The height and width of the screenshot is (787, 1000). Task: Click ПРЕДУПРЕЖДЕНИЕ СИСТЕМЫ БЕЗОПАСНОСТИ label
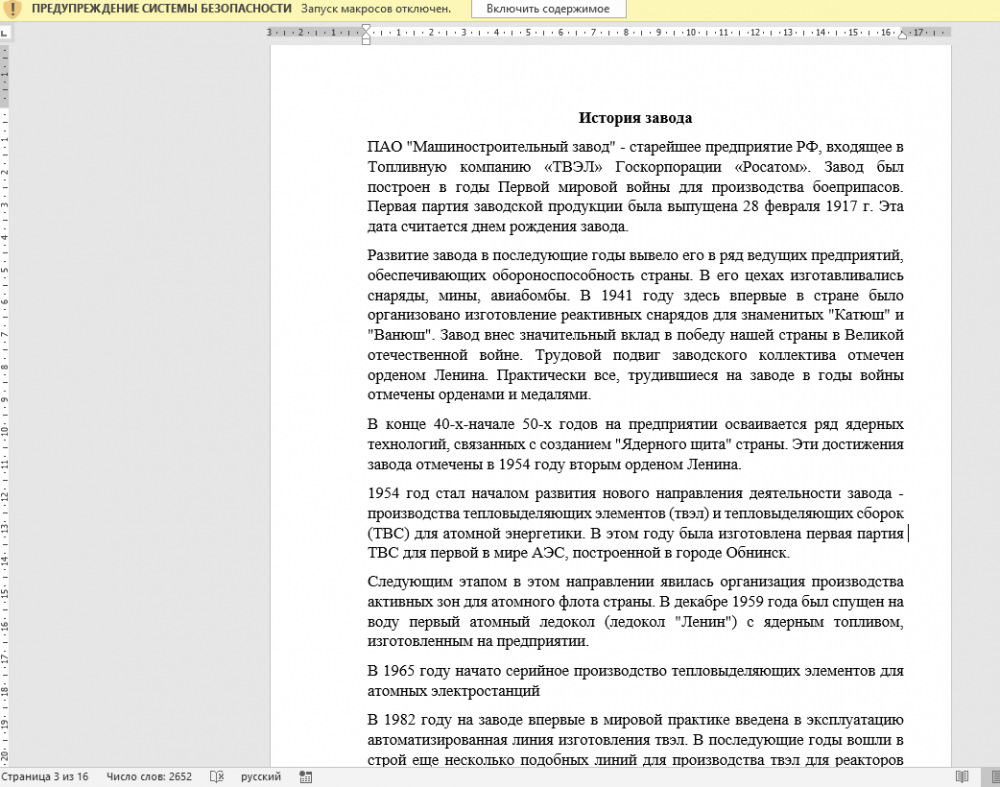[x=161, y=9]
